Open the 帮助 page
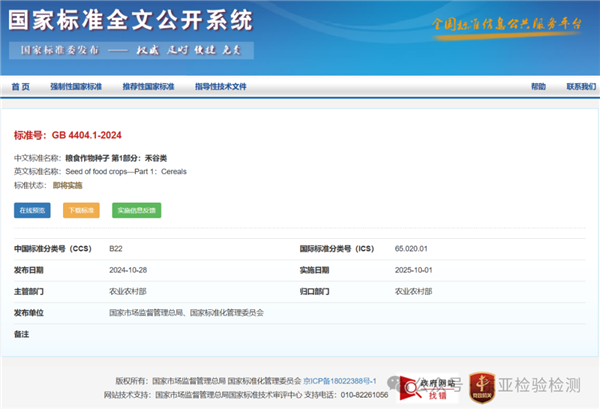This screenshot has height=409, width=600. (x=539, y=87)
